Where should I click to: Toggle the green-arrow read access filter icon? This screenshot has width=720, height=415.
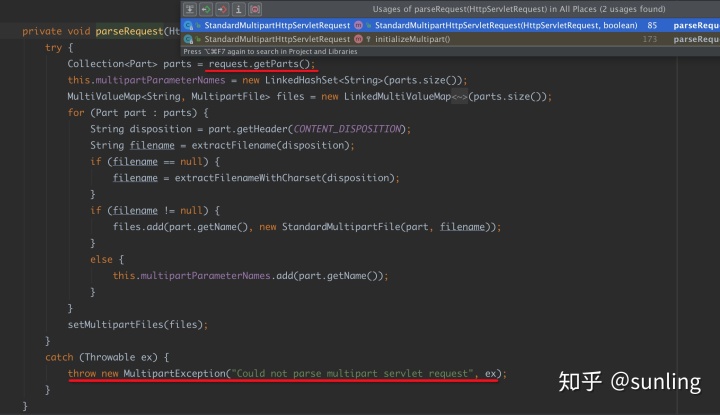[x=206, y=9]
